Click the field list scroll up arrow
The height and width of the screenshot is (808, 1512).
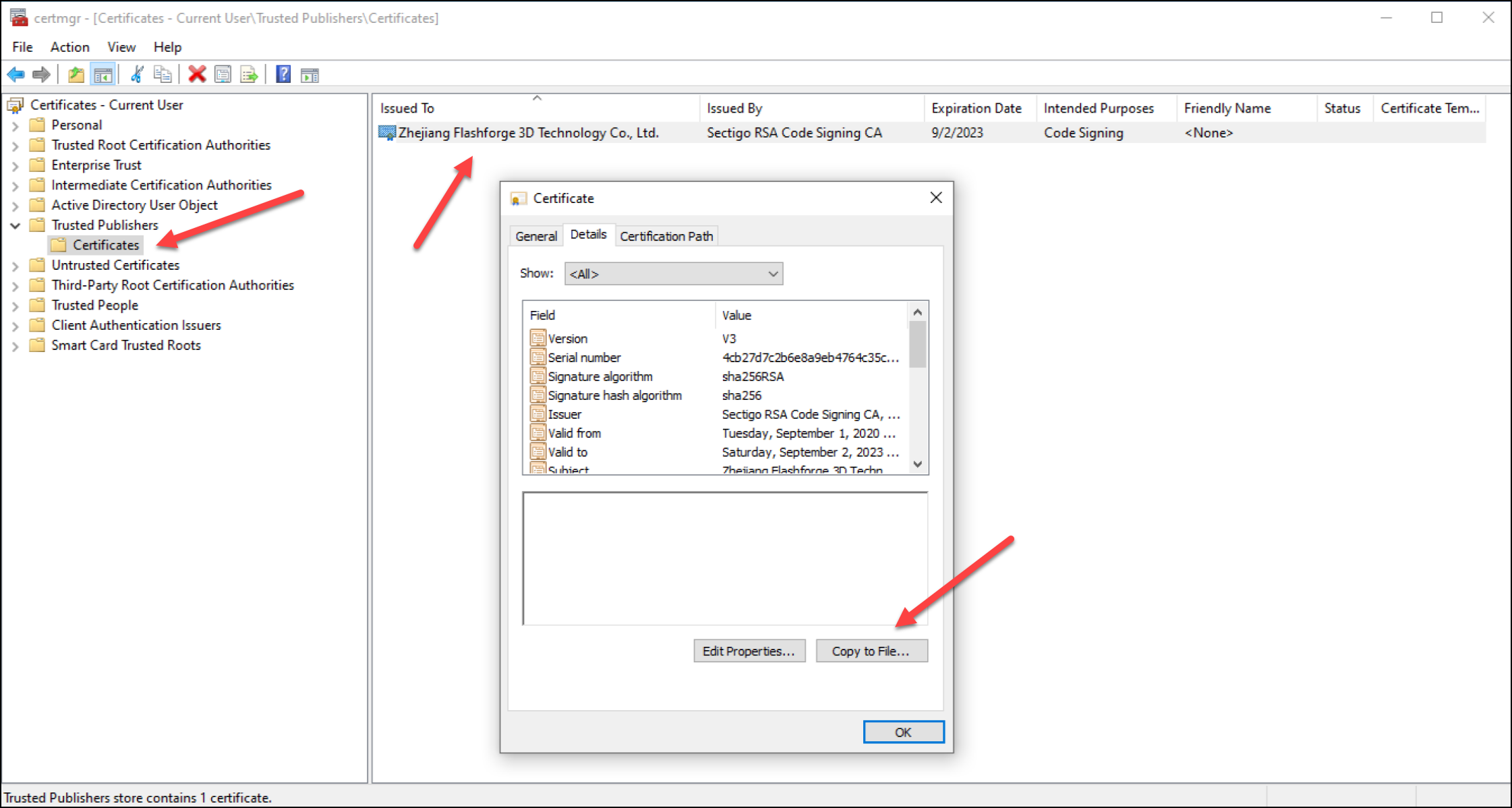(x=917, y=312)
